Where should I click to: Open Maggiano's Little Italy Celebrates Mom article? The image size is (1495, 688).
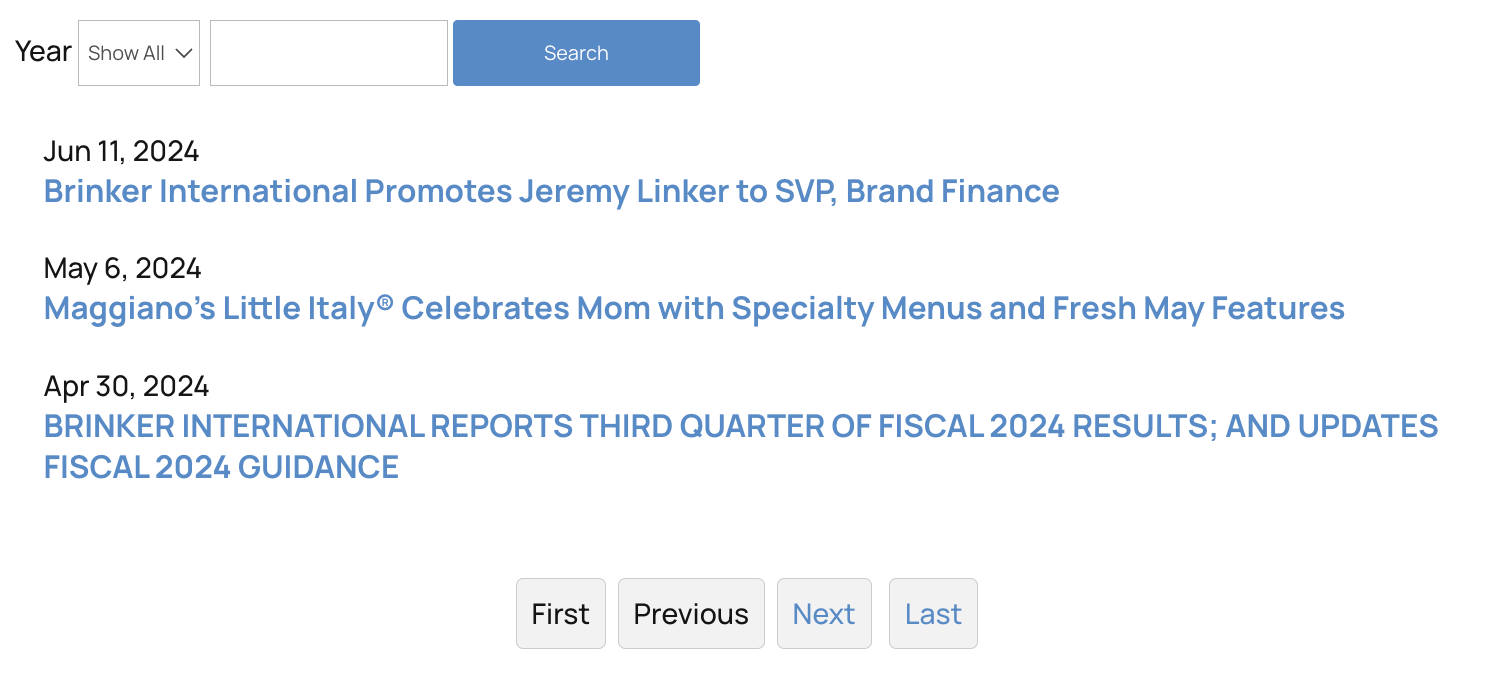pos(693,308)
